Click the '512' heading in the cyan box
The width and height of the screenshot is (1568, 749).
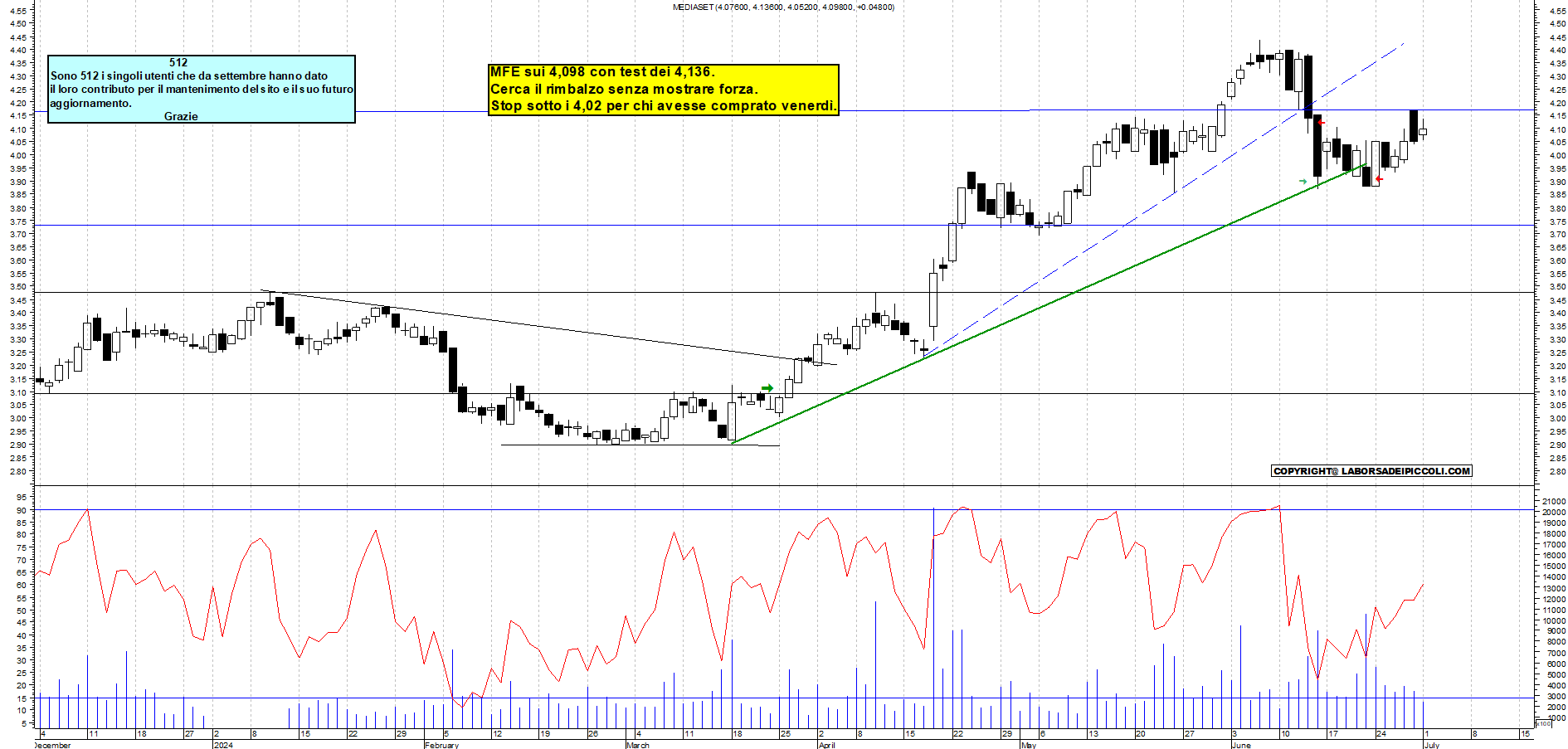(178, 62)
